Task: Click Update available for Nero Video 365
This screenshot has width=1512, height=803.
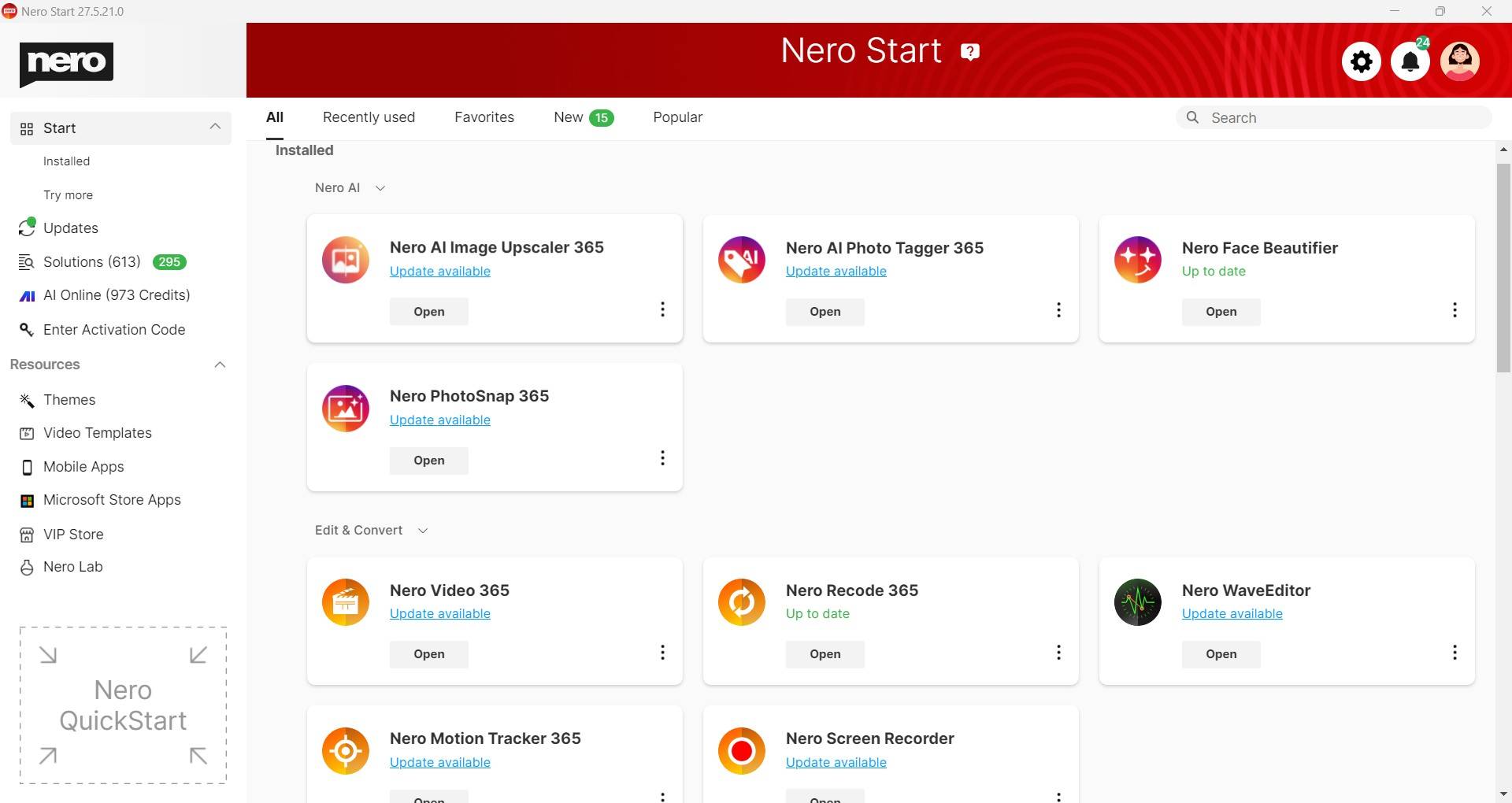Action: 439,613
